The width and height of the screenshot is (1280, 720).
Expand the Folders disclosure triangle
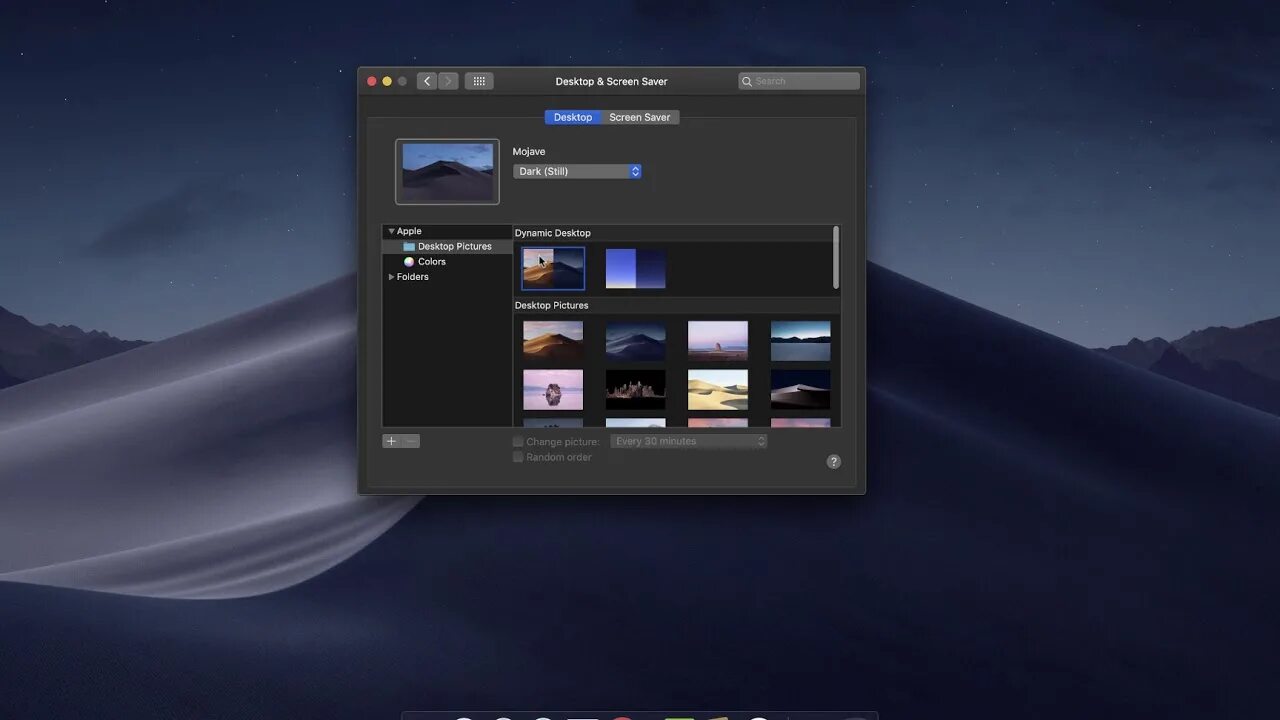coord(391,277)
